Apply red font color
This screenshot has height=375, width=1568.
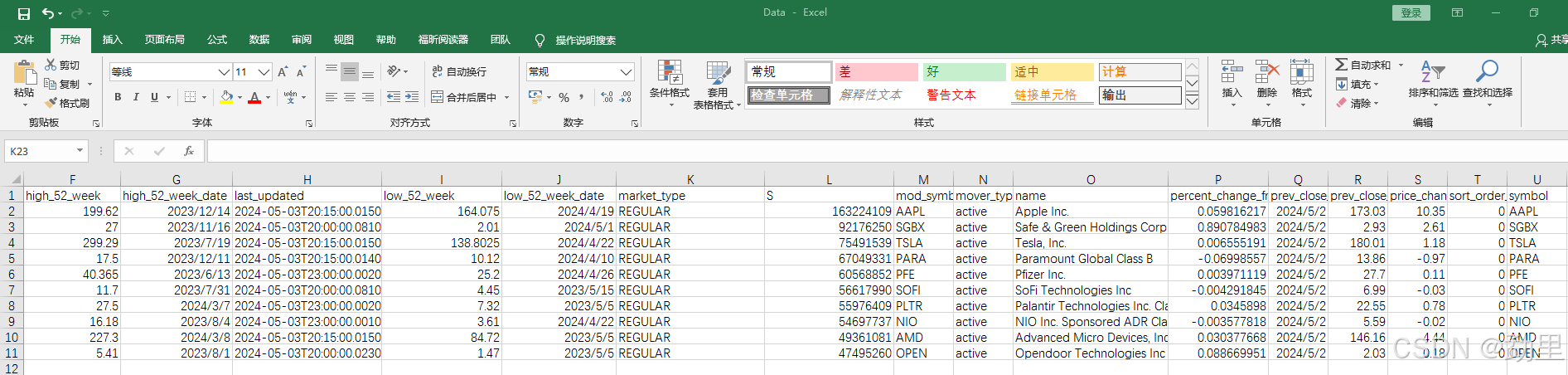(x=255, y=97)
